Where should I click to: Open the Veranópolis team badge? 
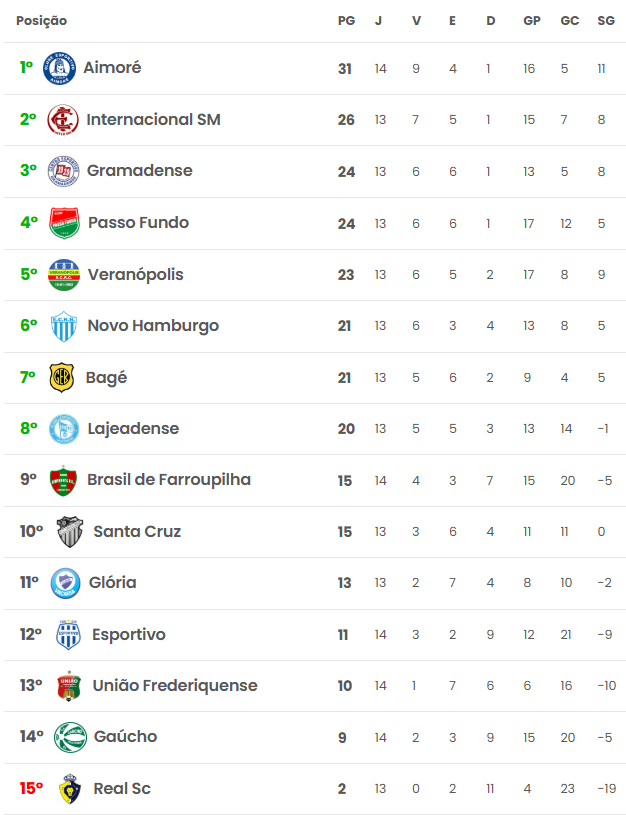tap(64, 274)
